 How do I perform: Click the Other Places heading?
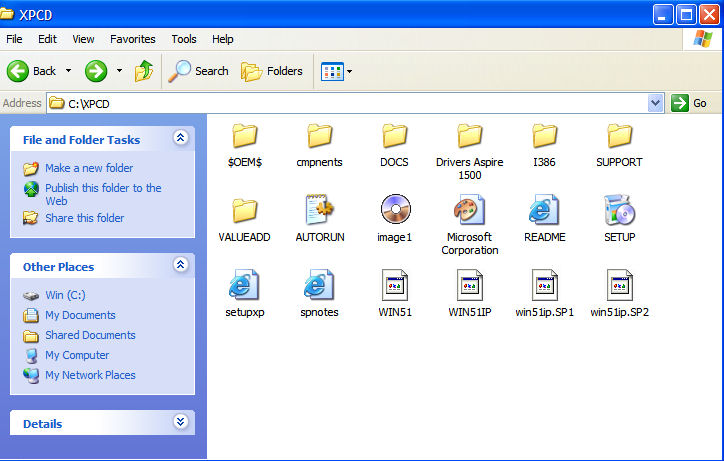(x=58, y=267)
